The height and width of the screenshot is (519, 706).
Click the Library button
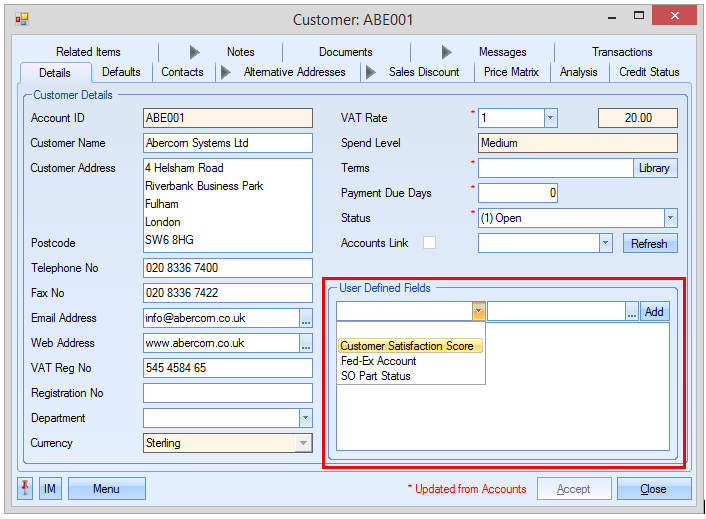655,168
